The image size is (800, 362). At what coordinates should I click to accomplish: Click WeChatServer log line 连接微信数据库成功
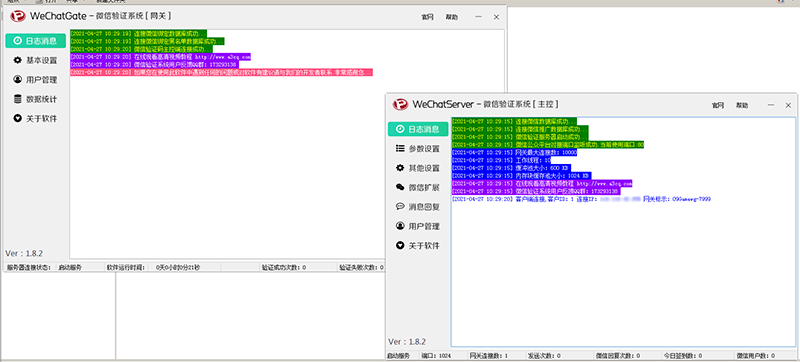(x=514, y=122)
